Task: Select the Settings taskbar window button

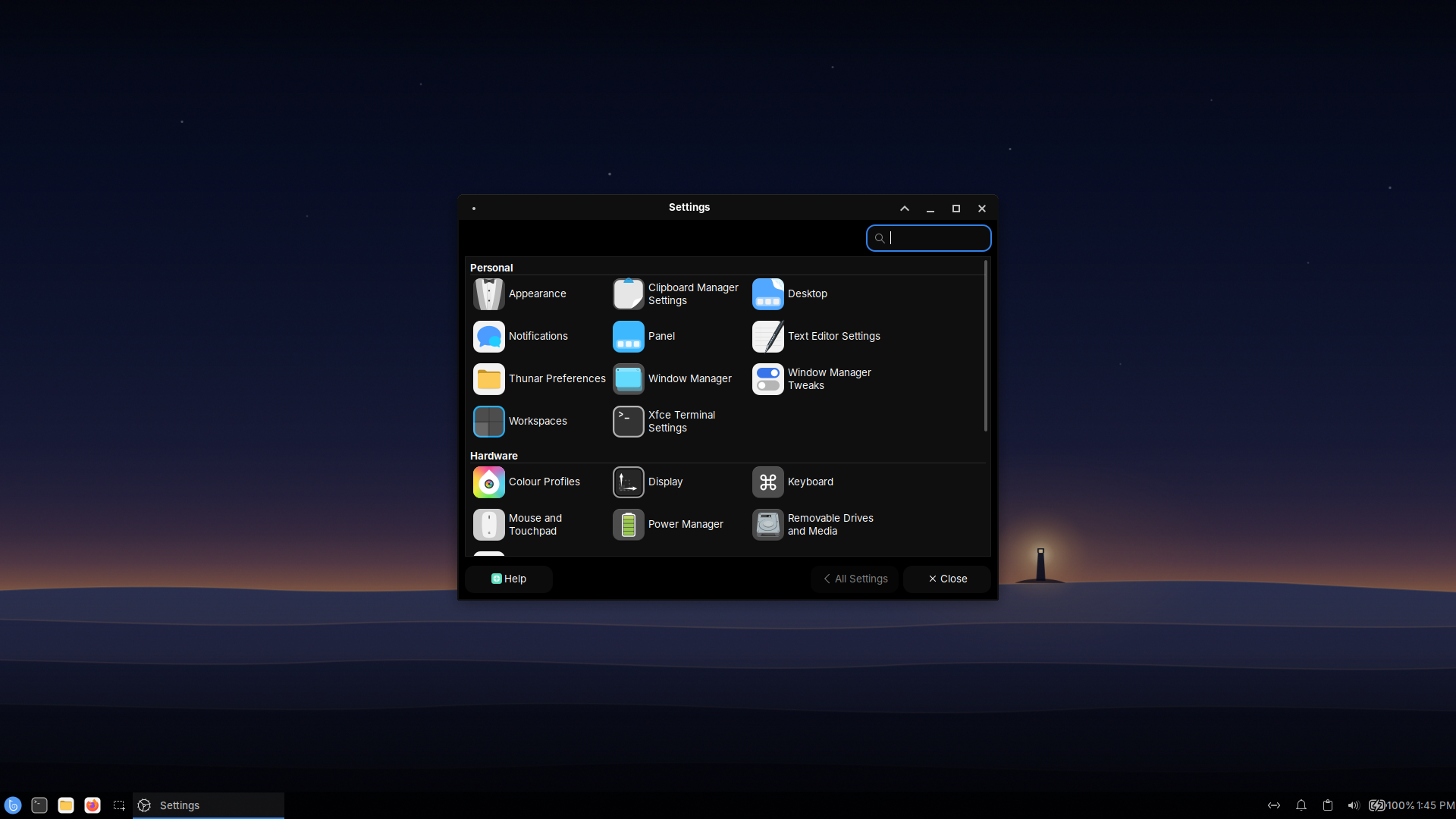Action: [209, 805]
